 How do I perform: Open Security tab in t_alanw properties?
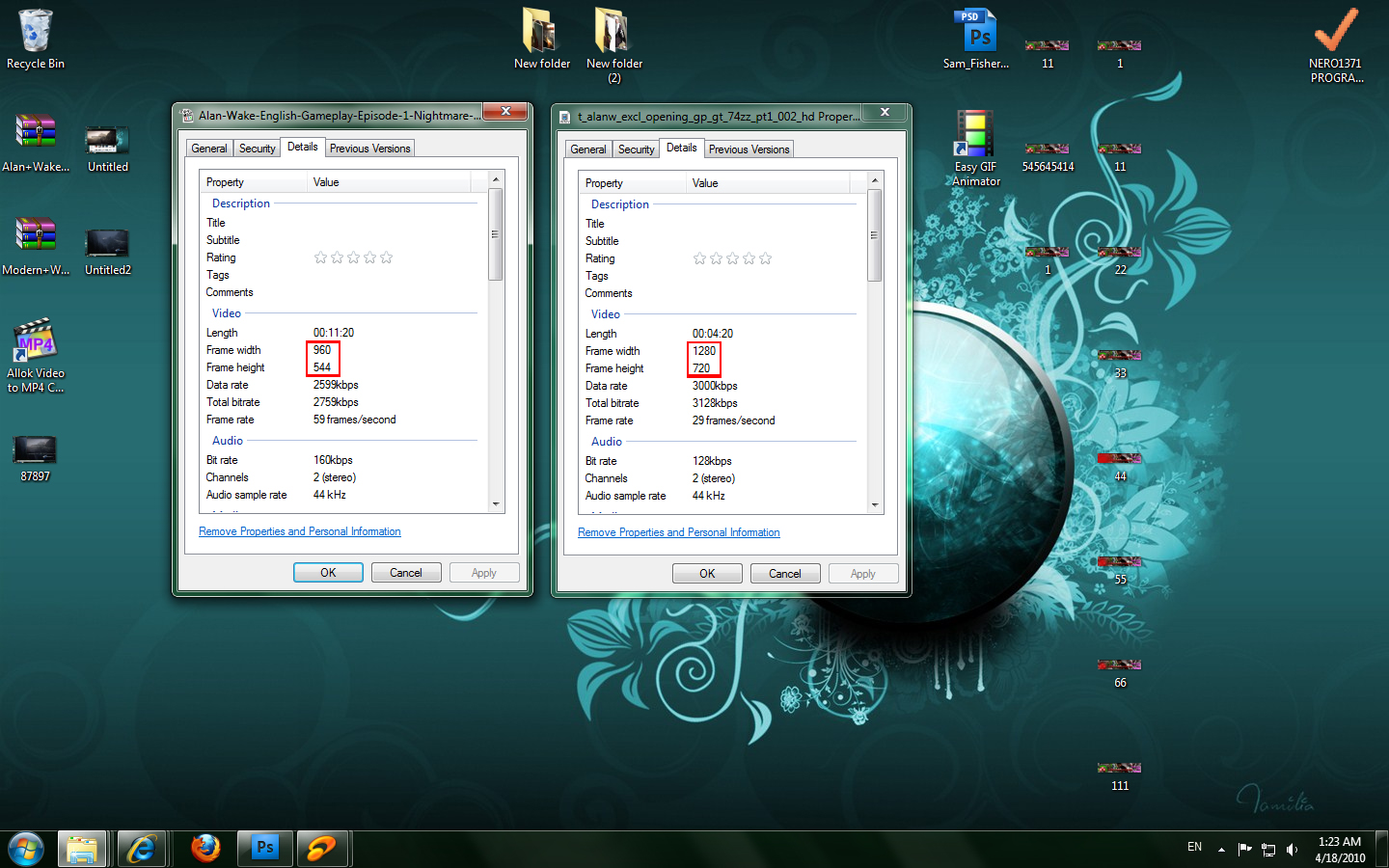tap(636, 149)
